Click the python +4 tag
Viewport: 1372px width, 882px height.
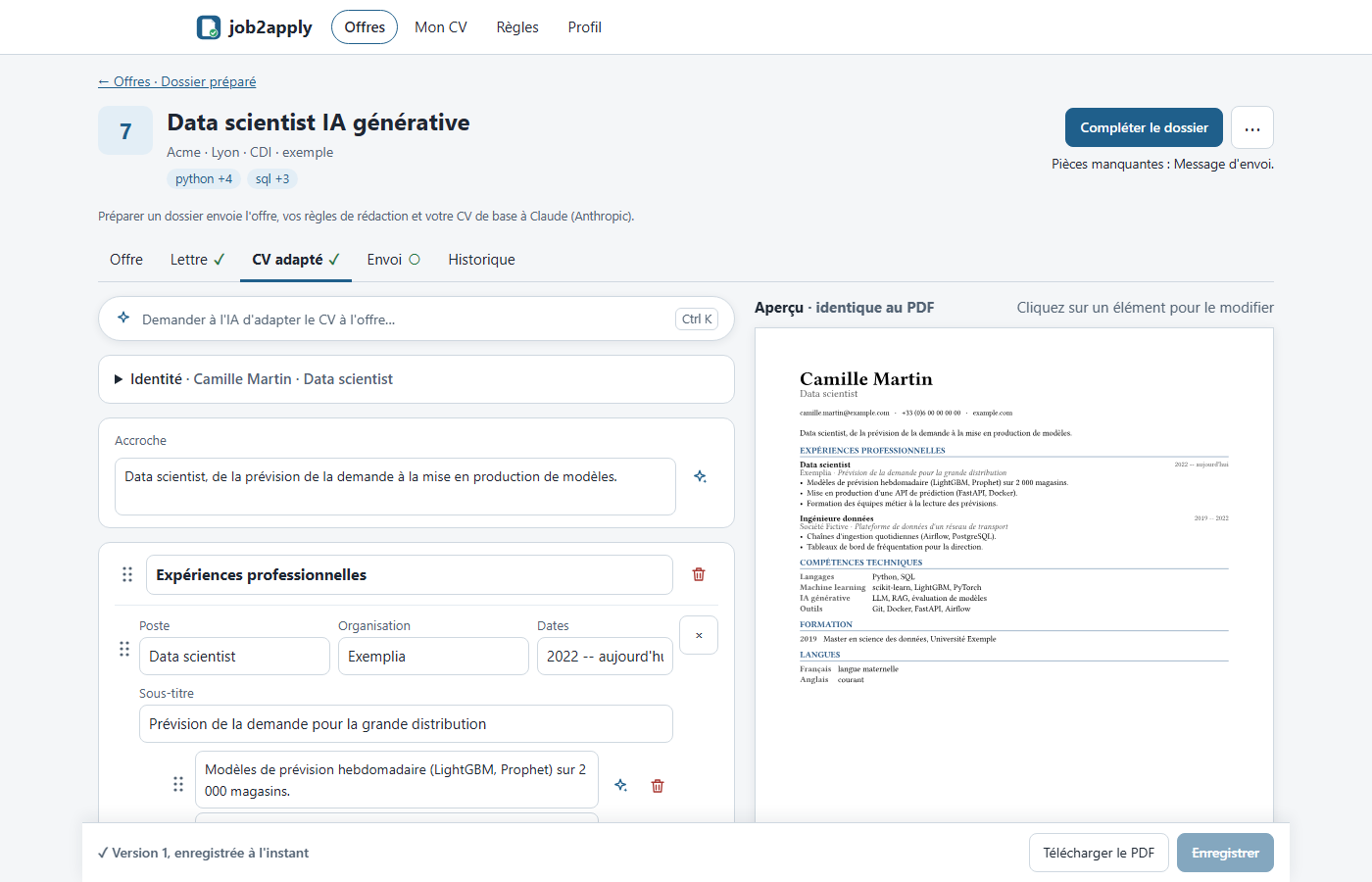204,178
